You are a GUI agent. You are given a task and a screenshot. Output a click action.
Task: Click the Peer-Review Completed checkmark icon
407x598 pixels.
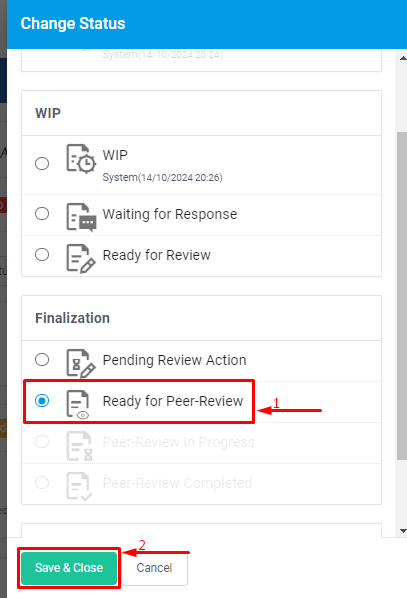click(x=79, y=486)
